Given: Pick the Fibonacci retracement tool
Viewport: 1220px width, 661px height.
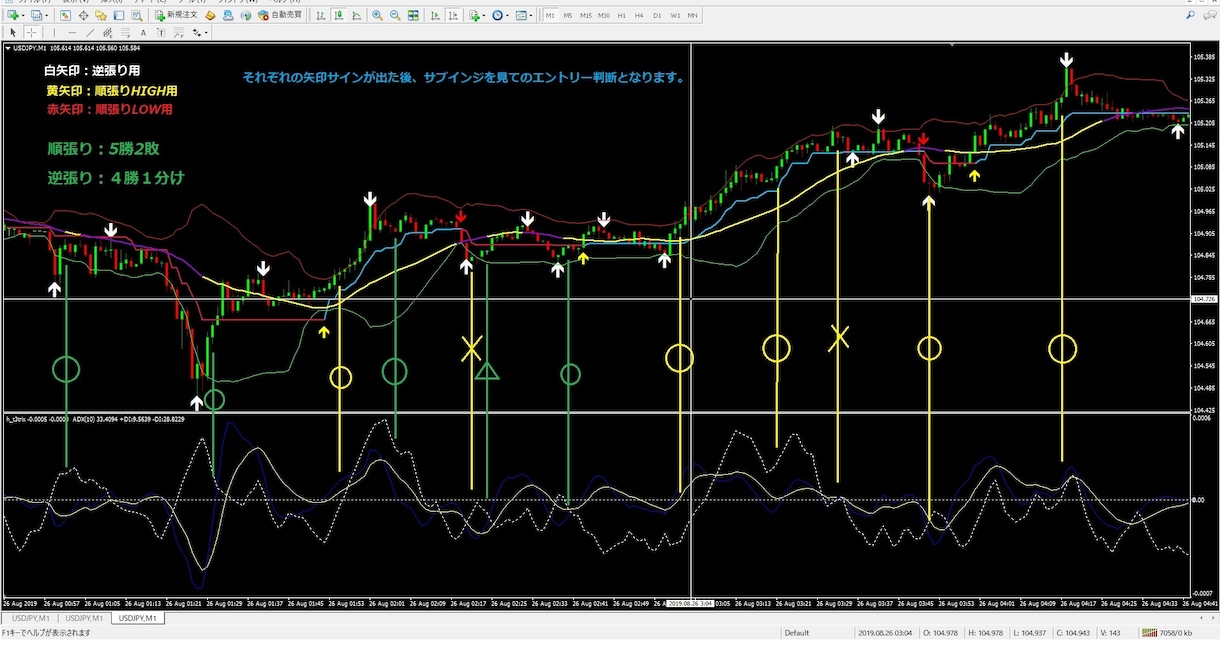Looking at the screenshot, I should coord(125,33).
